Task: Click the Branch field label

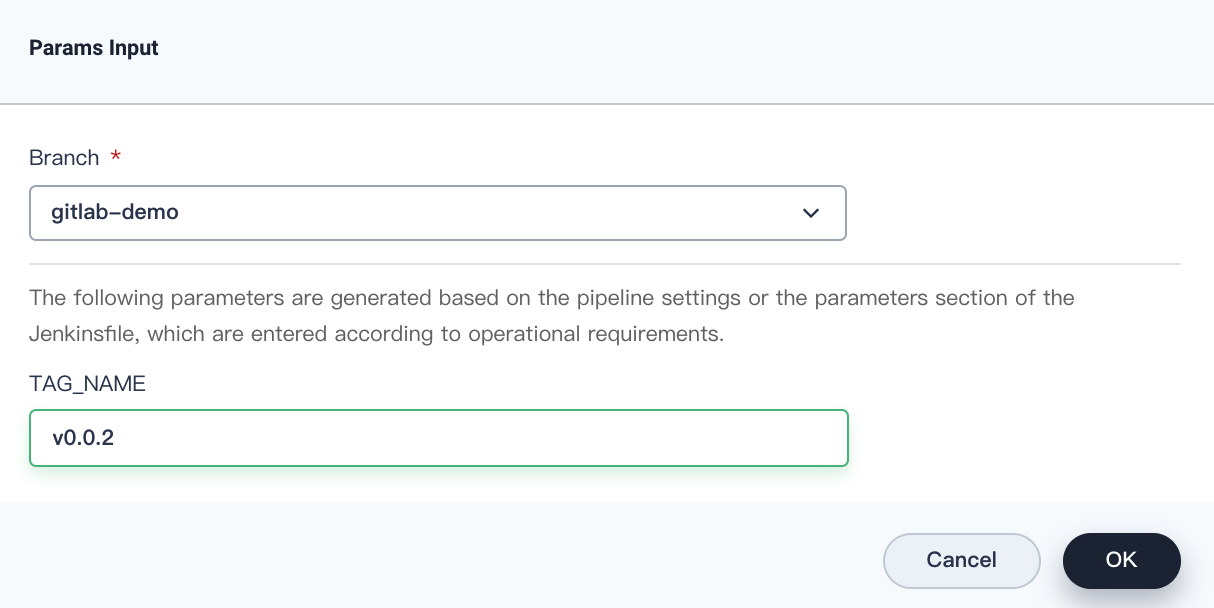Action: (63, 157)
